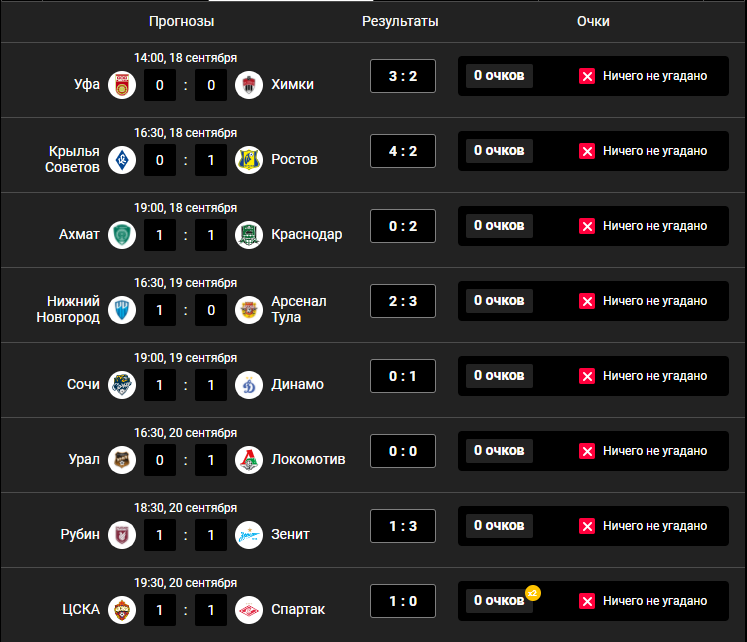Select the Результаты column header
Image resolution: width=747 pixels, height=642 pixels.
400,21
